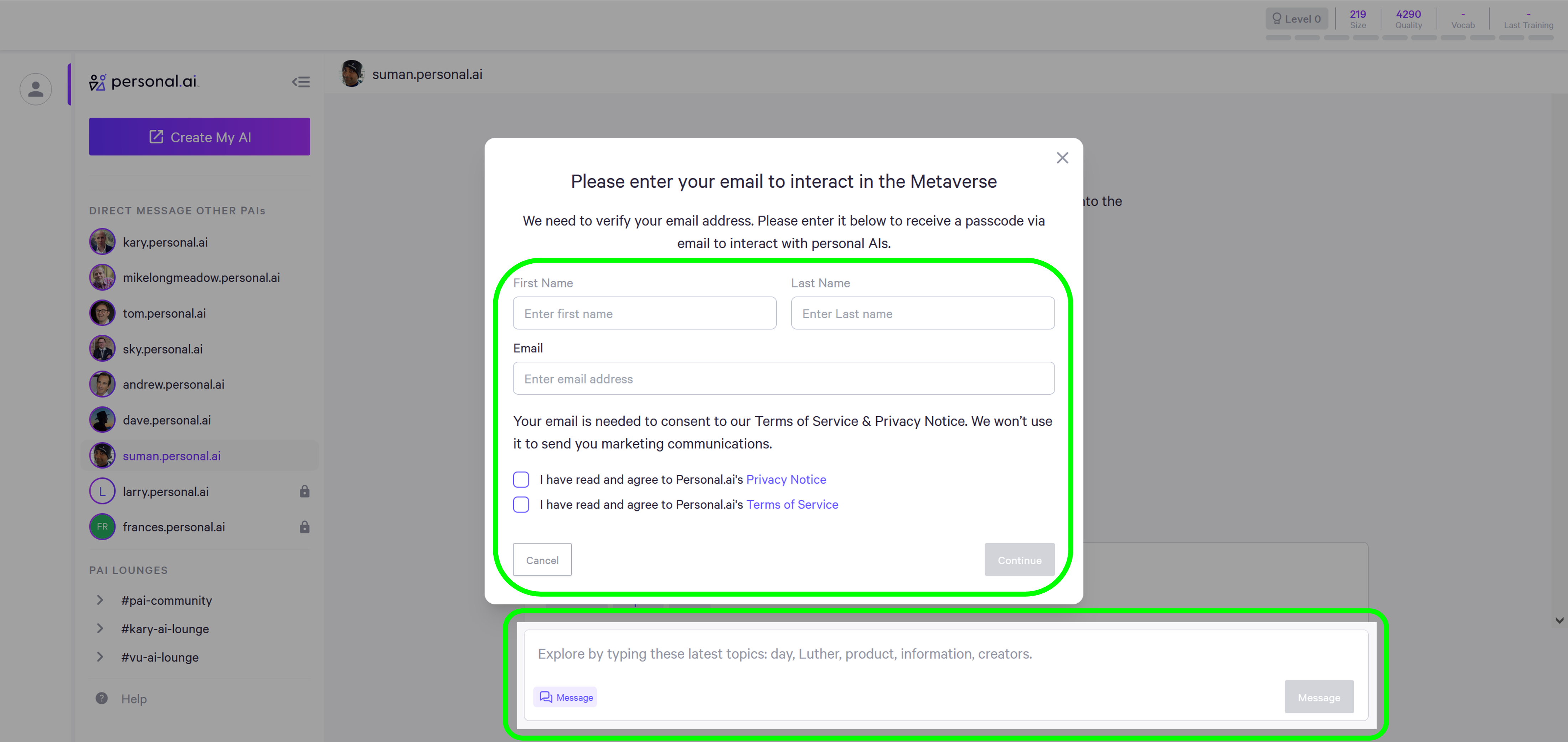
Task: Click the lock icon next to frances.personal.ai
Action: 304,527
